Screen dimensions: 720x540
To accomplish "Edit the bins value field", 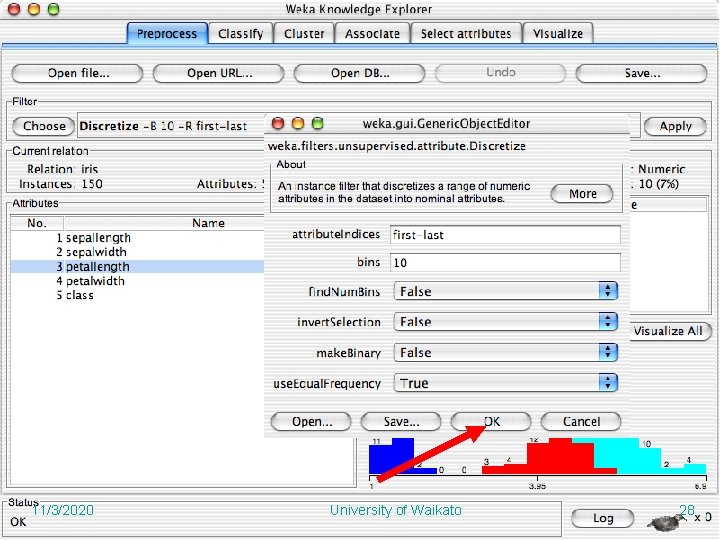I will (505, 262).
